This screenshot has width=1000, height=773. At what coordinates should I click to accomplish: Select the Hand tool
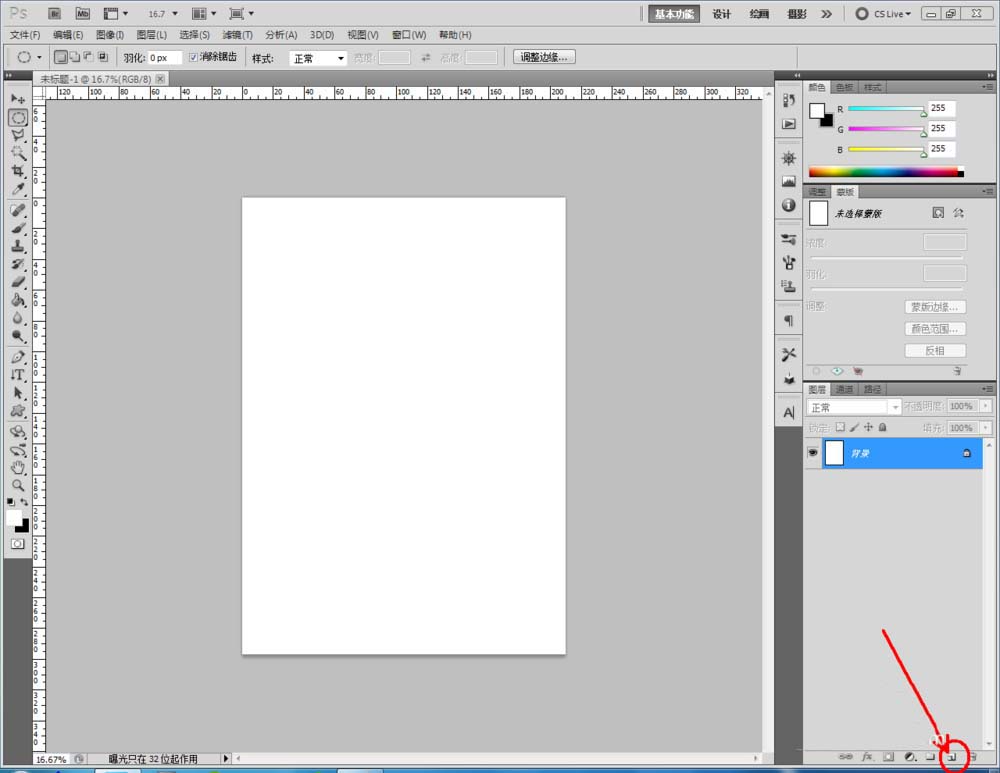[x=18, y=467]
